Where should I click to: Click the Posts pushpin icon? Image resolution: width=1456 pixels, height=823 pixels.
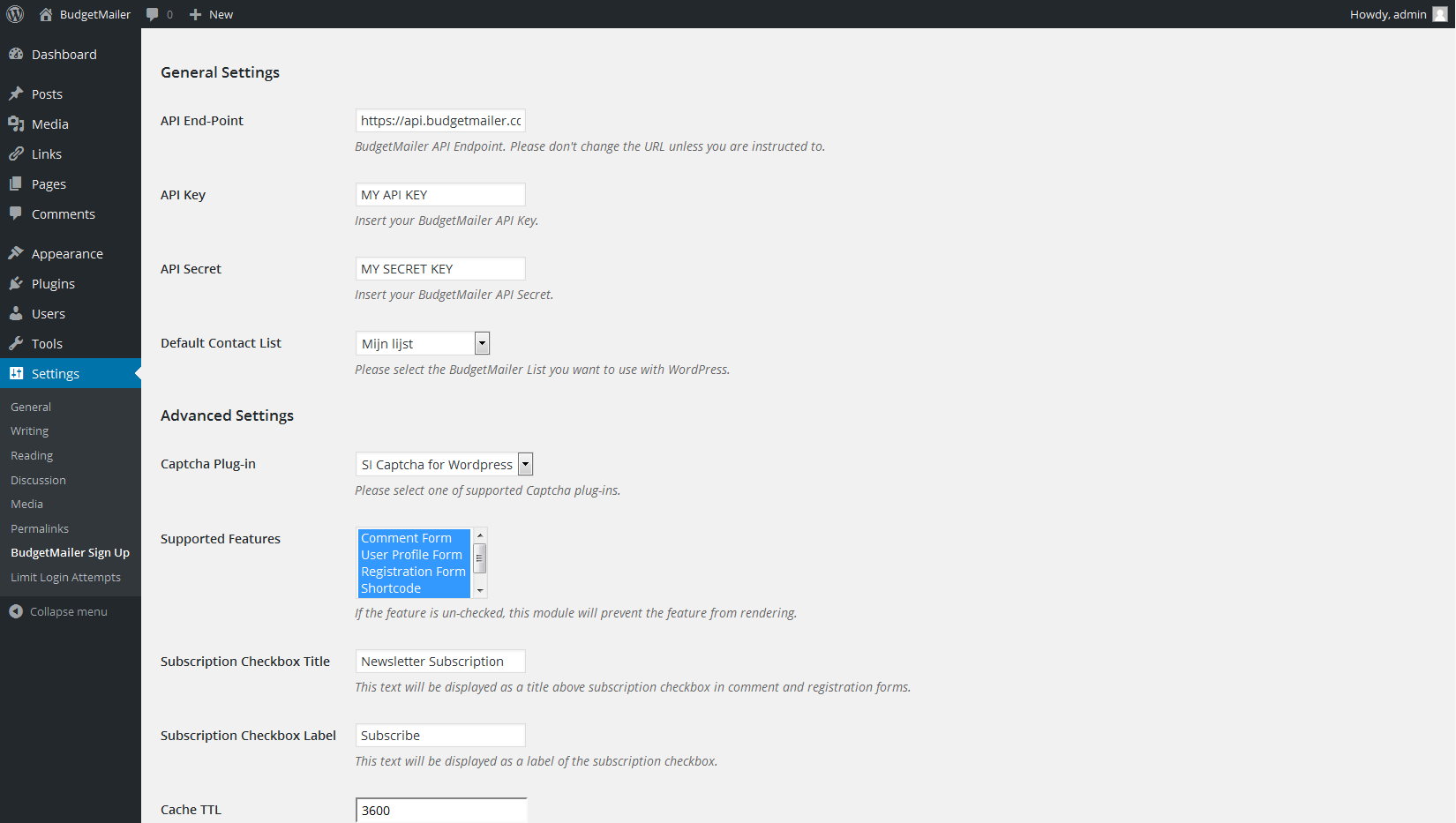[16, 94]
